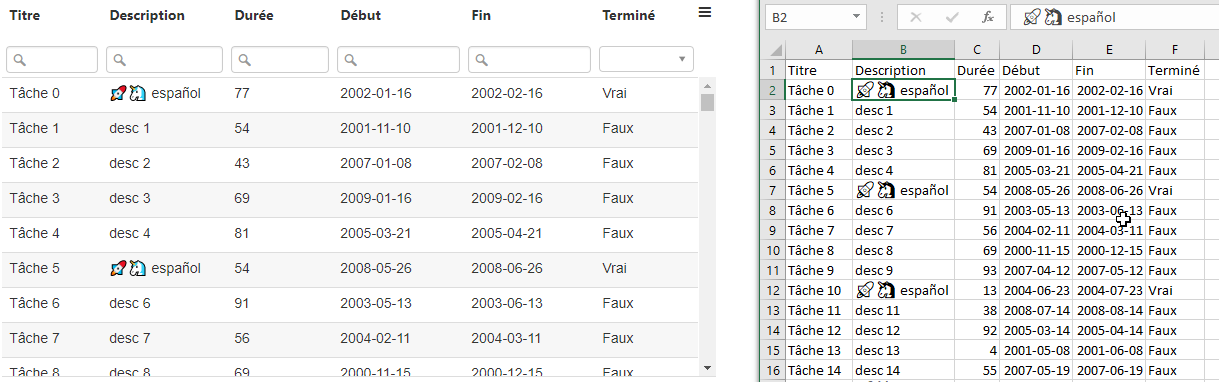Click the formula bar cancel X icon
The width and height of the screenshot is (1219, 382).
(x=917, y=17)
